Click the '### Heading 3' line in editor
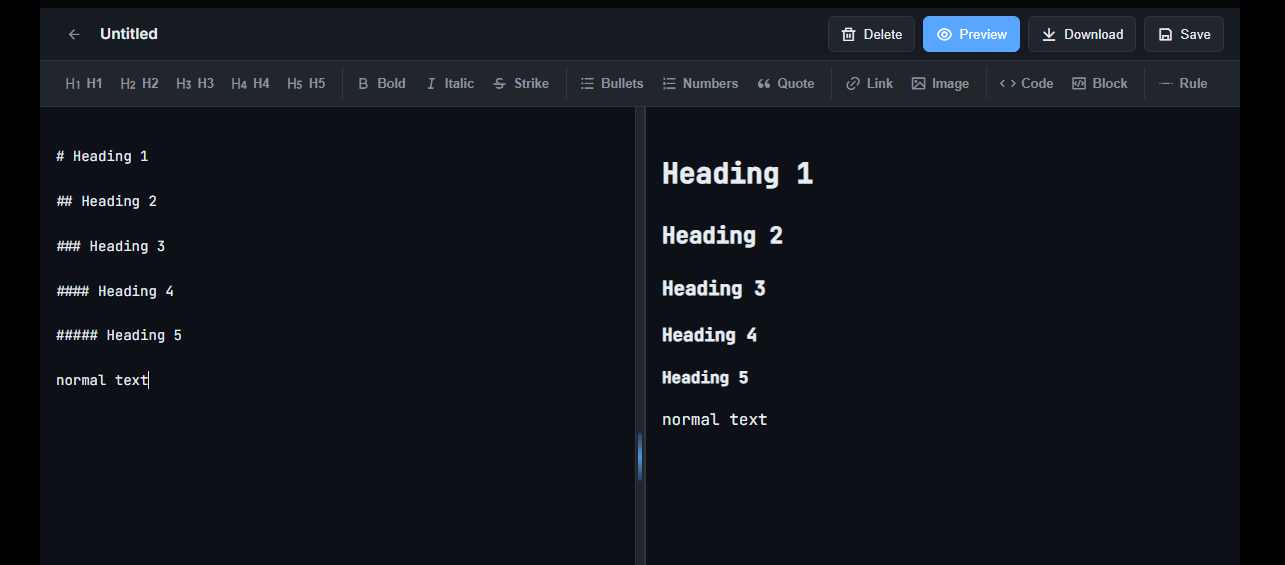Screen dimensions: 1285x565 click(x=110, y=246)
